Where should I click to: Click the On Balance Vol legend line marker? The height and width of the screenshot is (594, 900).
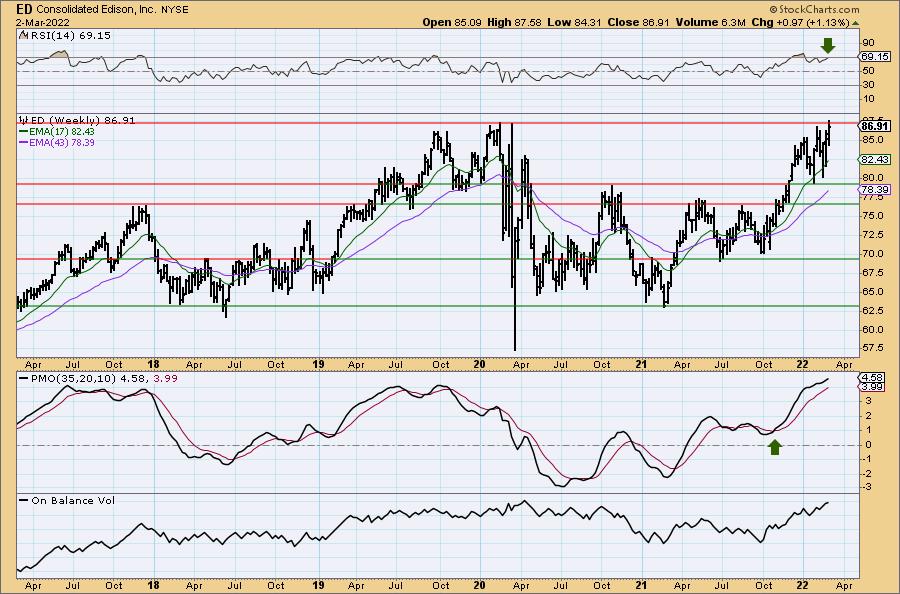coord(24,500)
